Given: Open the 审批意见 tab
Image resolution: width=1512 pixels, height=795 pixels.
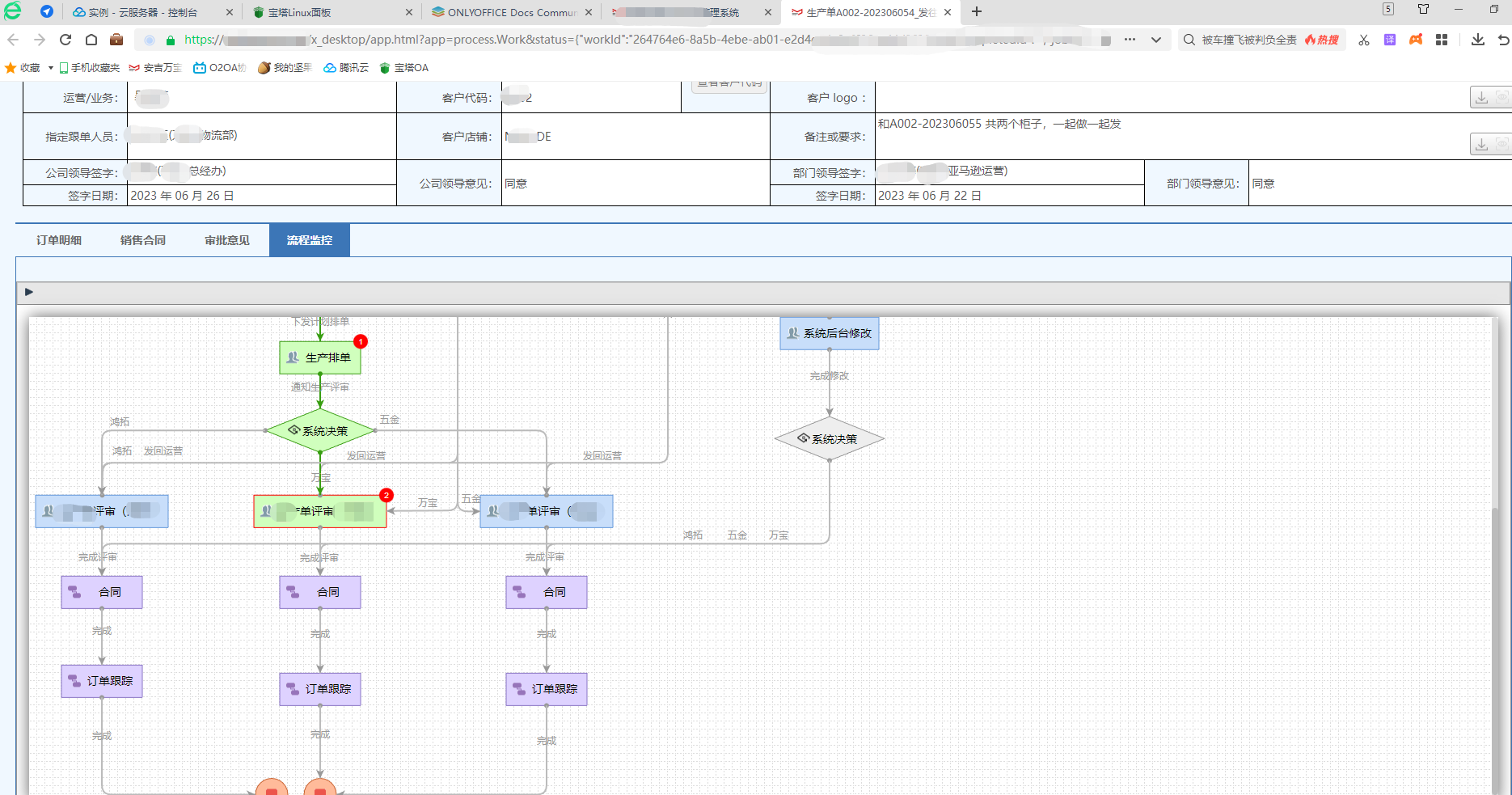Looking at the screenshot, I should coord(227,240).
